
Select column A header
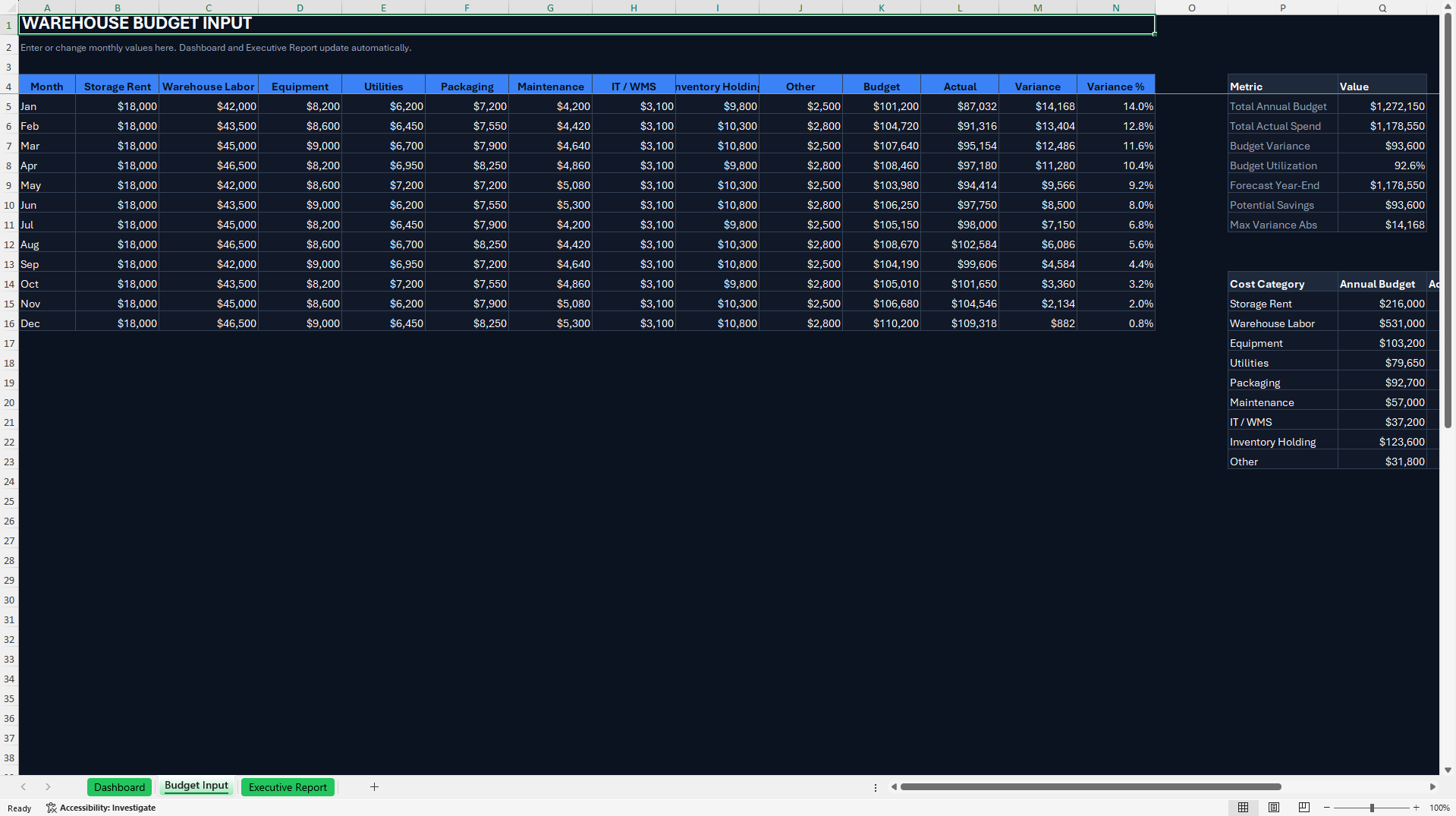(47, 8)
